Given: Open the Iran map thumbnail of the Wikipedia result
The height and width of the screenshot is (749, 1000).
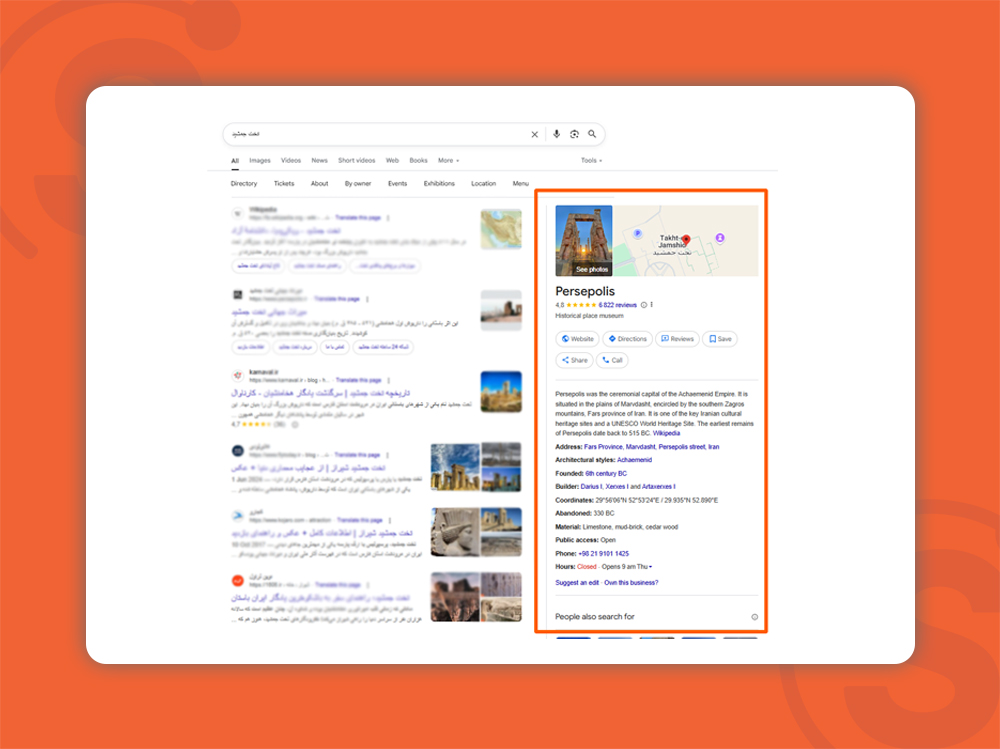Looking at the screenshot, I should (x=501, y=229).
